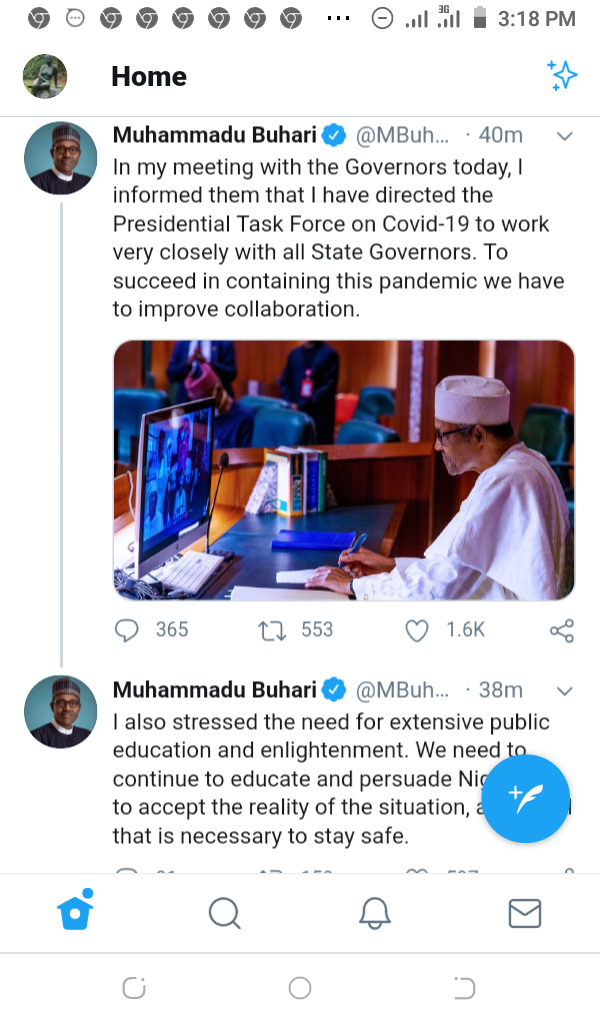Reply to the Governors meeting tweet
This screenshot has width=600, height=1024.
pyautogui.click(x=127, y=630)
